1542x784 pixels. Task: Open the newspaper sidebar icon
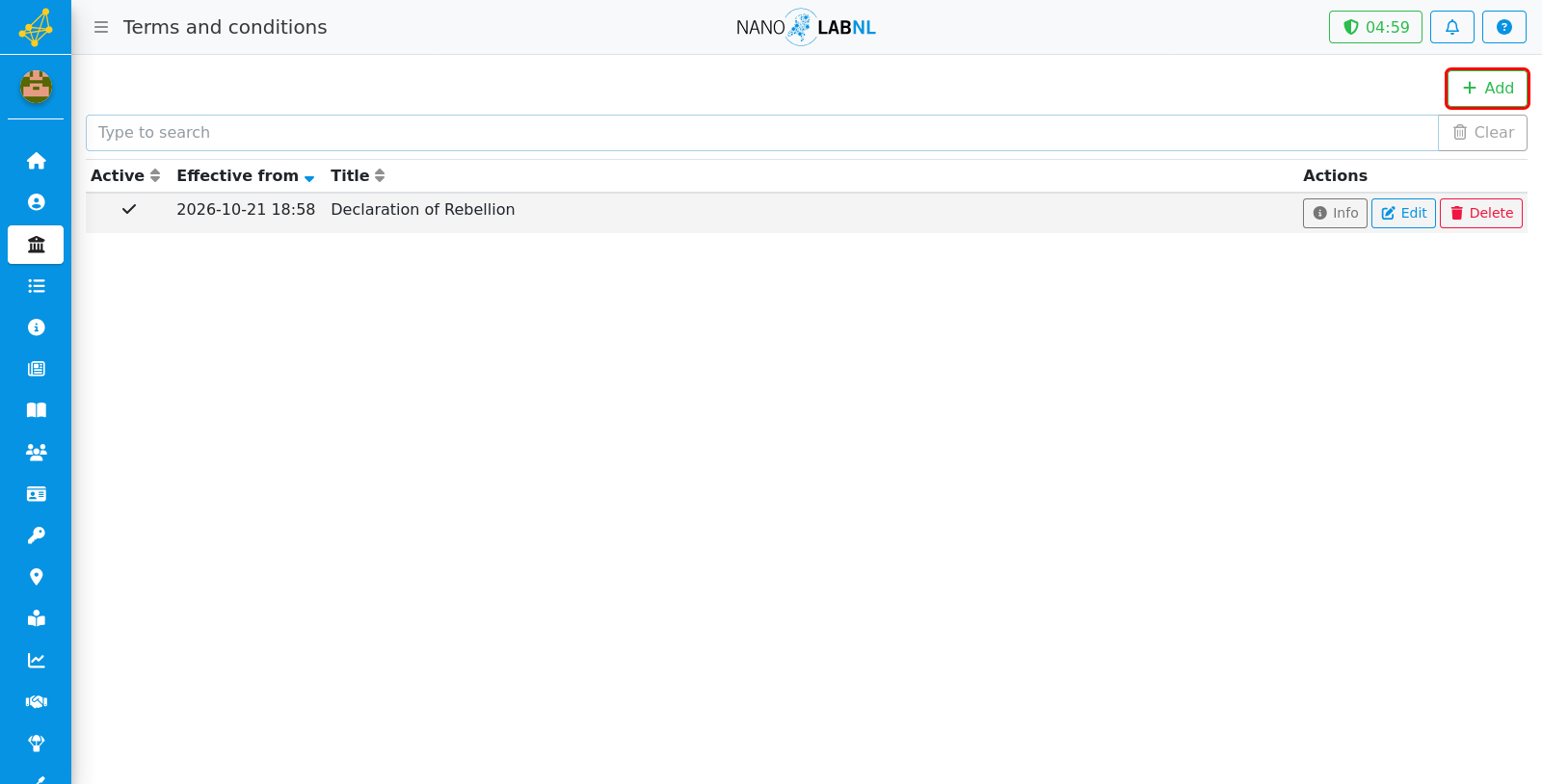(36, 369)
